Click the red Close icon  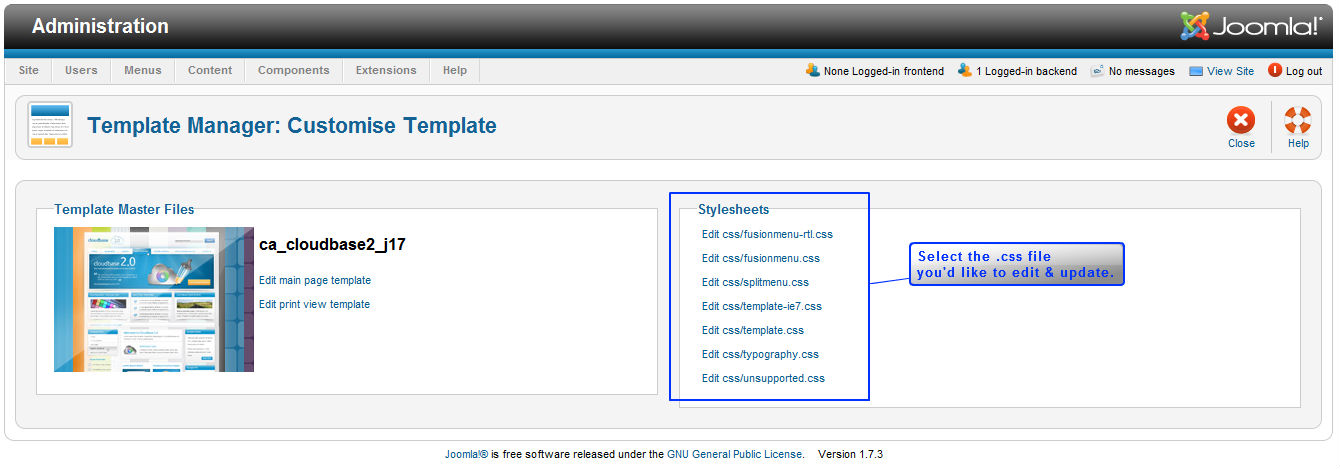[1241, 121]
